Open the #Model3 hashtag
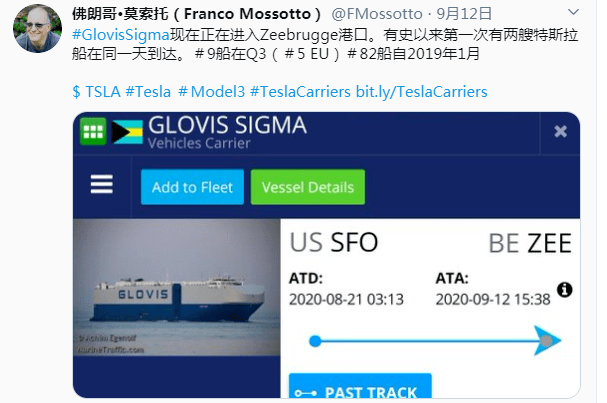 pyautogui.click(x=211, y=92)
